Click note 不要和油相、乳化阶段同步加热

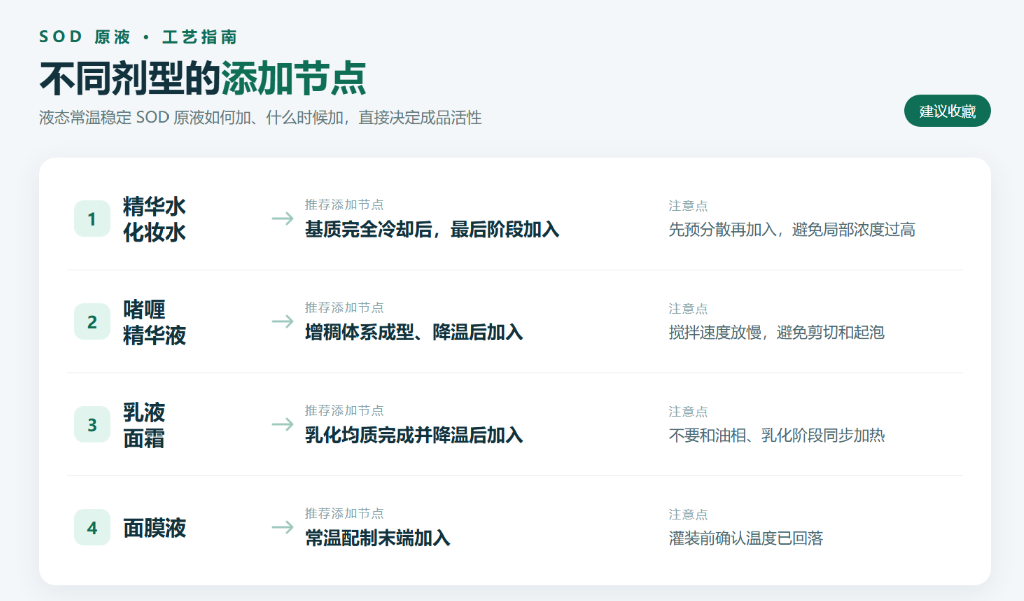(x=776, y=435)
